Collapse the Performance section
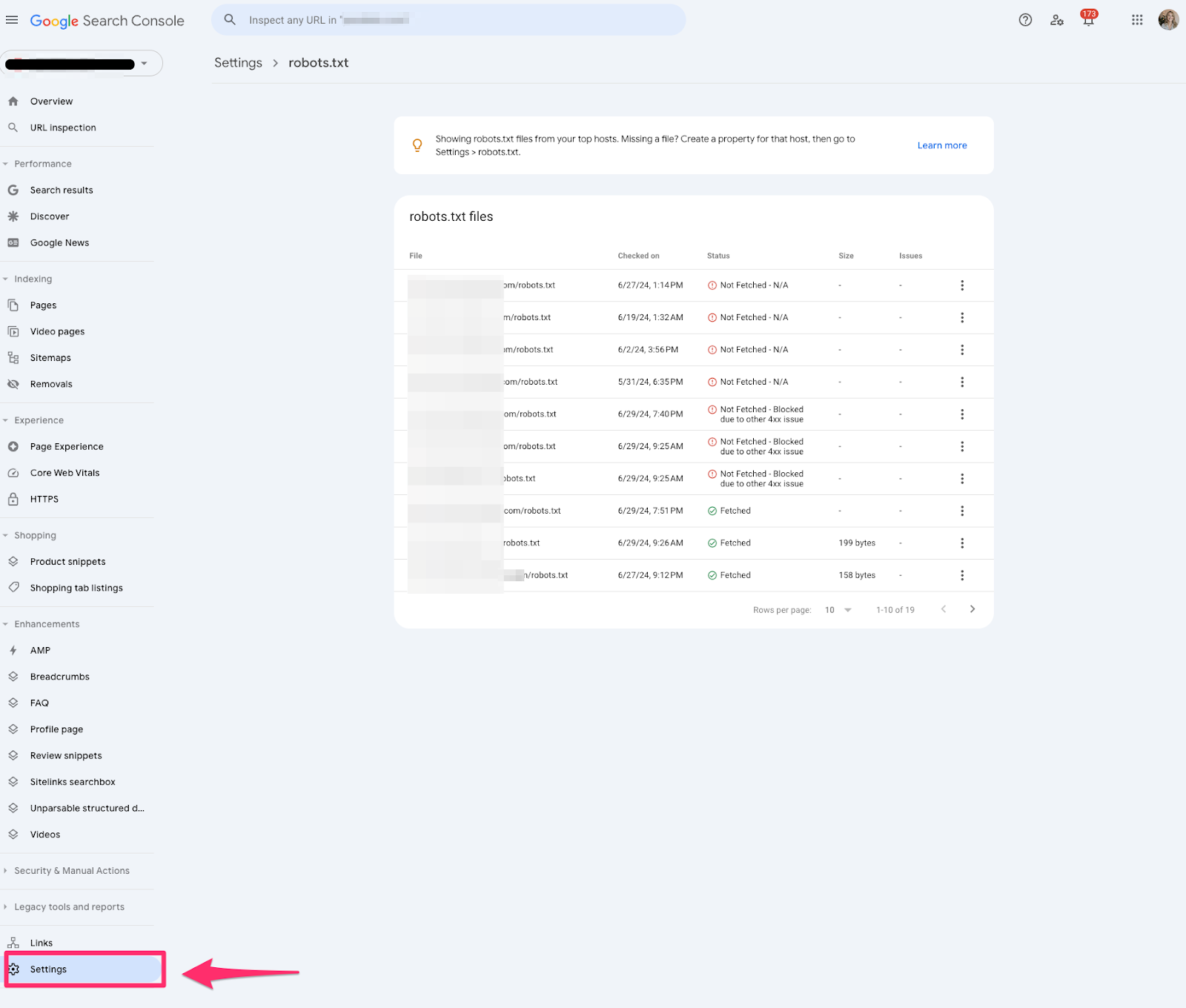Image resolution: width=1186 pixels, height=1008 pixels. 5,164
